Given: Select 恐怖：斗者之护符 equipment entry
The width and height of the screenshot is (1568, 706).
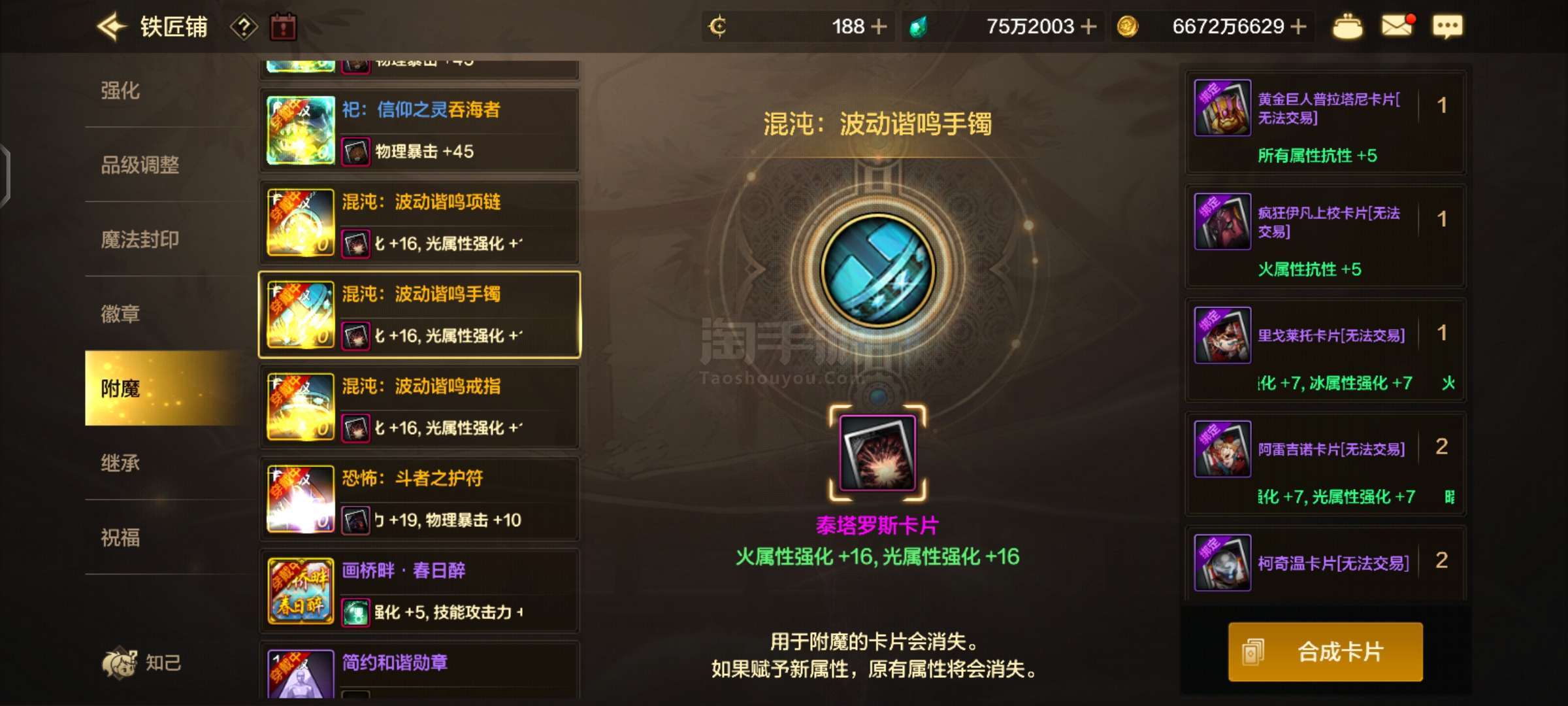Looking at the screenshot, I should point(420,499).
